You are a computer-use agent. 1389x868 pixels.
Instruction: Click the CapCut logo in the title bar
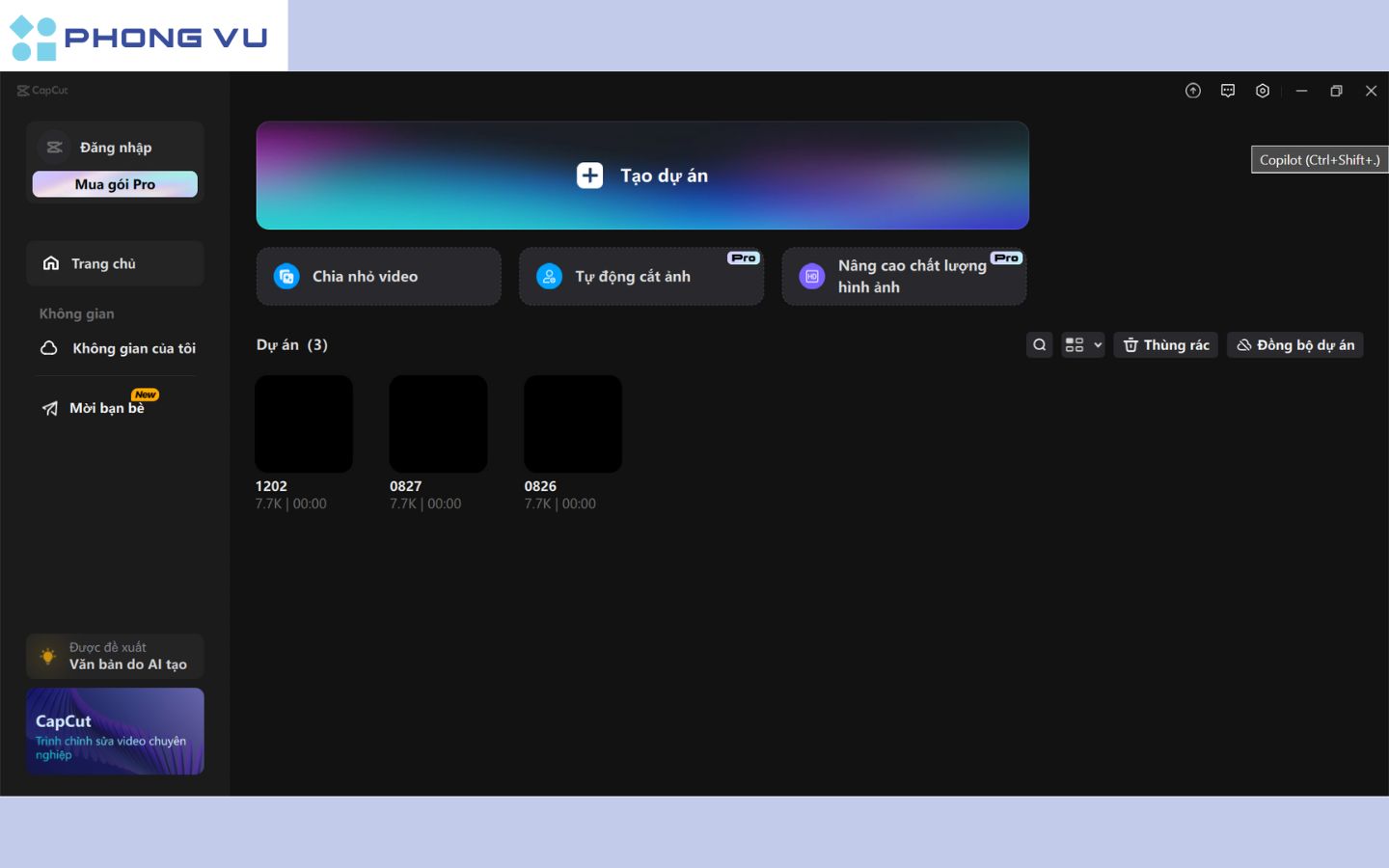click(x=42, y=91)
